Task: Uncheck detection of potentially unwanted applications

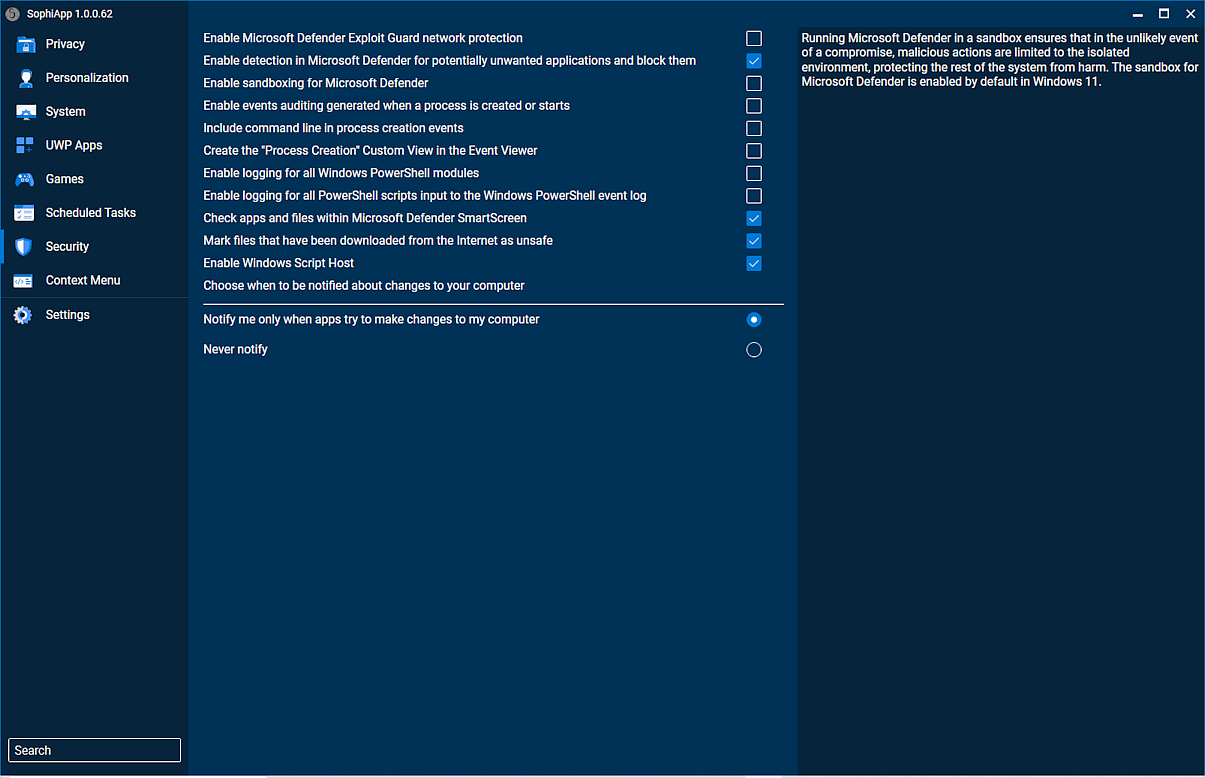Action: tap(754, 61)
